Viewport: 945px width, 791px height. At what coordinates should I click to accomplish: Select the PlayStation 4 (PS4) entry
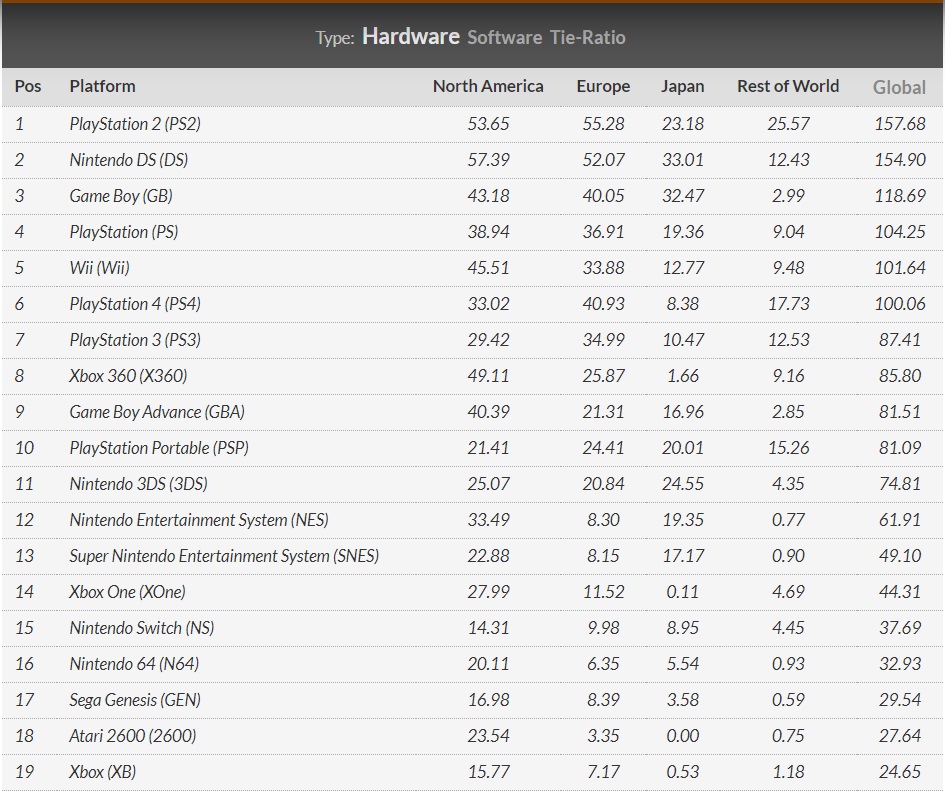coord(135,304)
